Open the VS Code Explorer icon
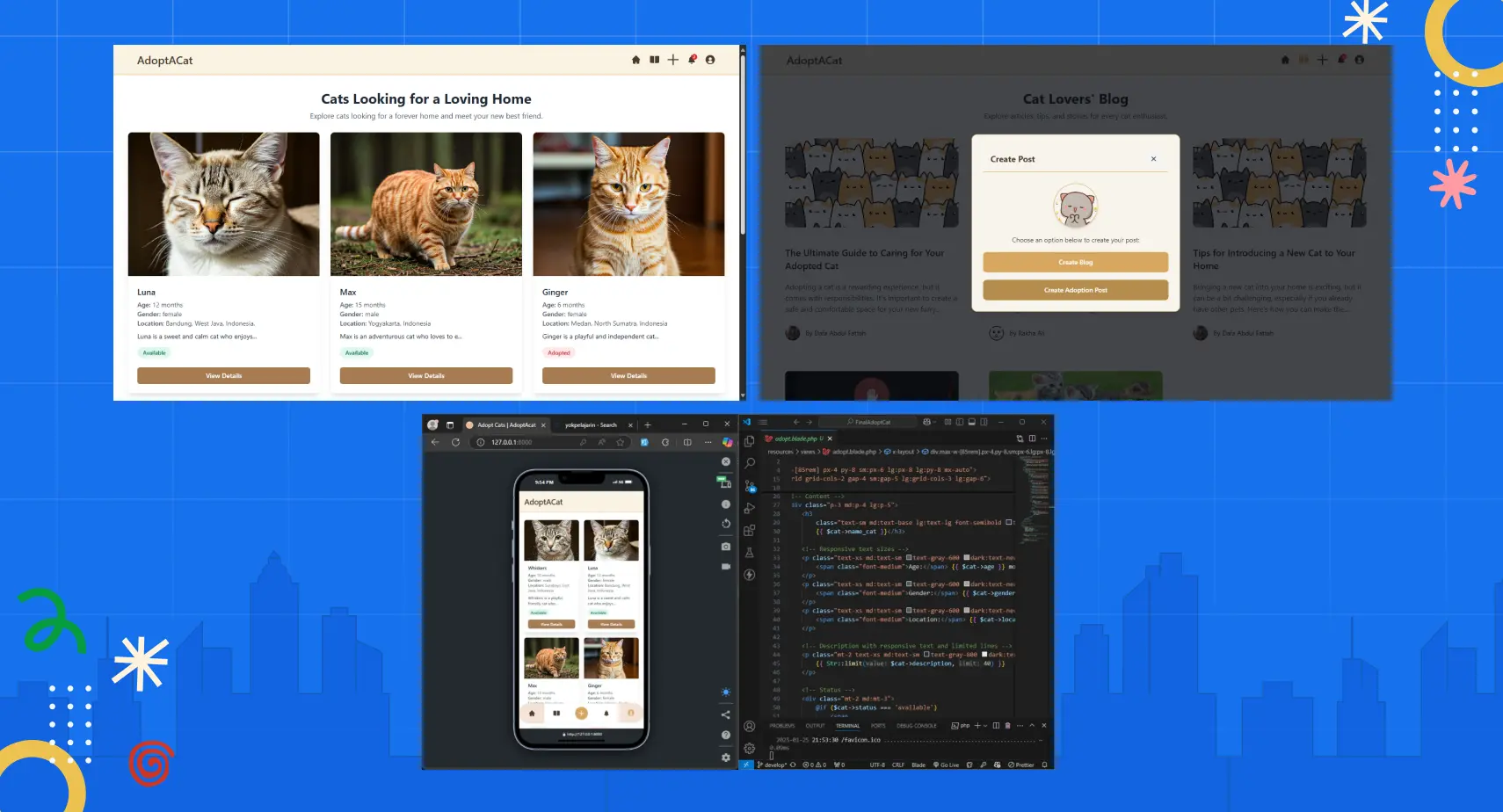 (x=750, y=441)
